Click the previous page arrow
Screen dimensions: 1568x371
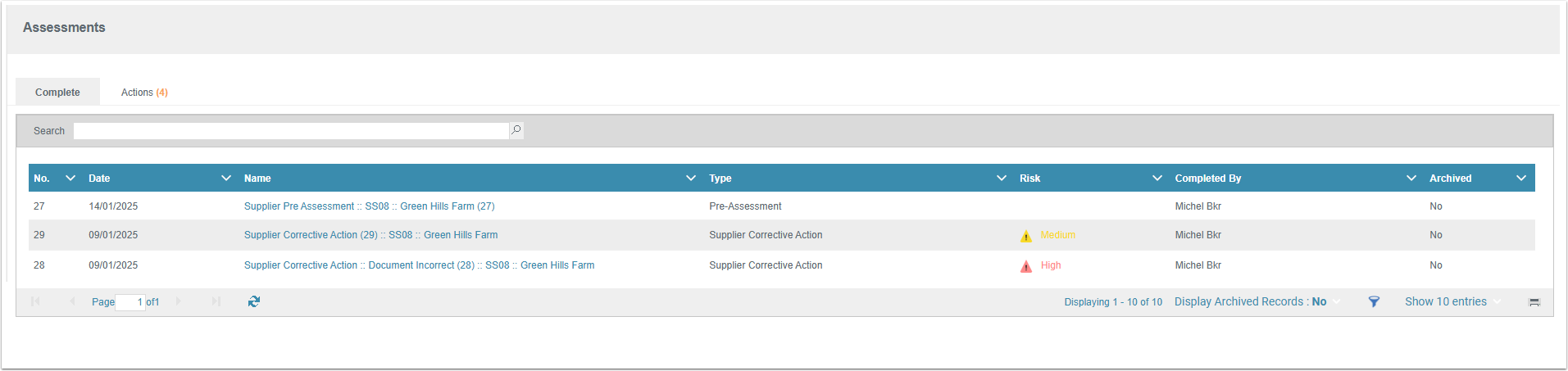[x=72, y=301]
